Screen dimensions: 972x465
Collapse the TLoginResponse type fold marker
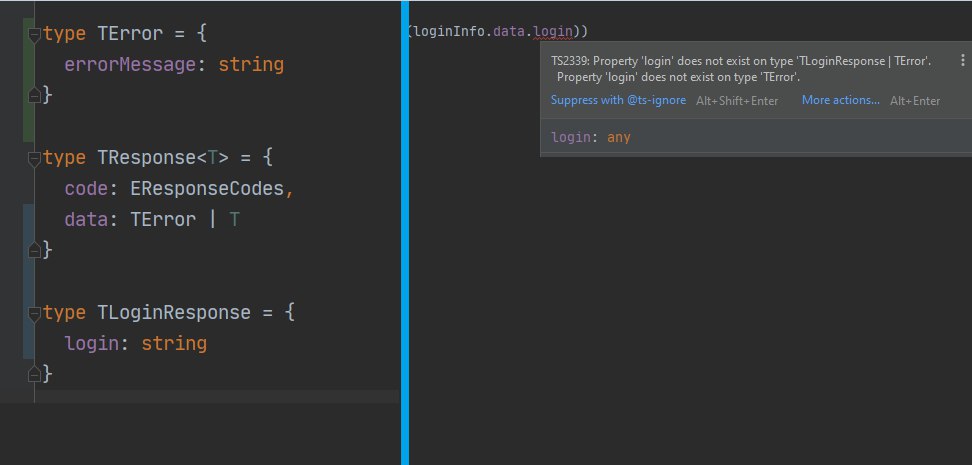click(x=34, y=312)
